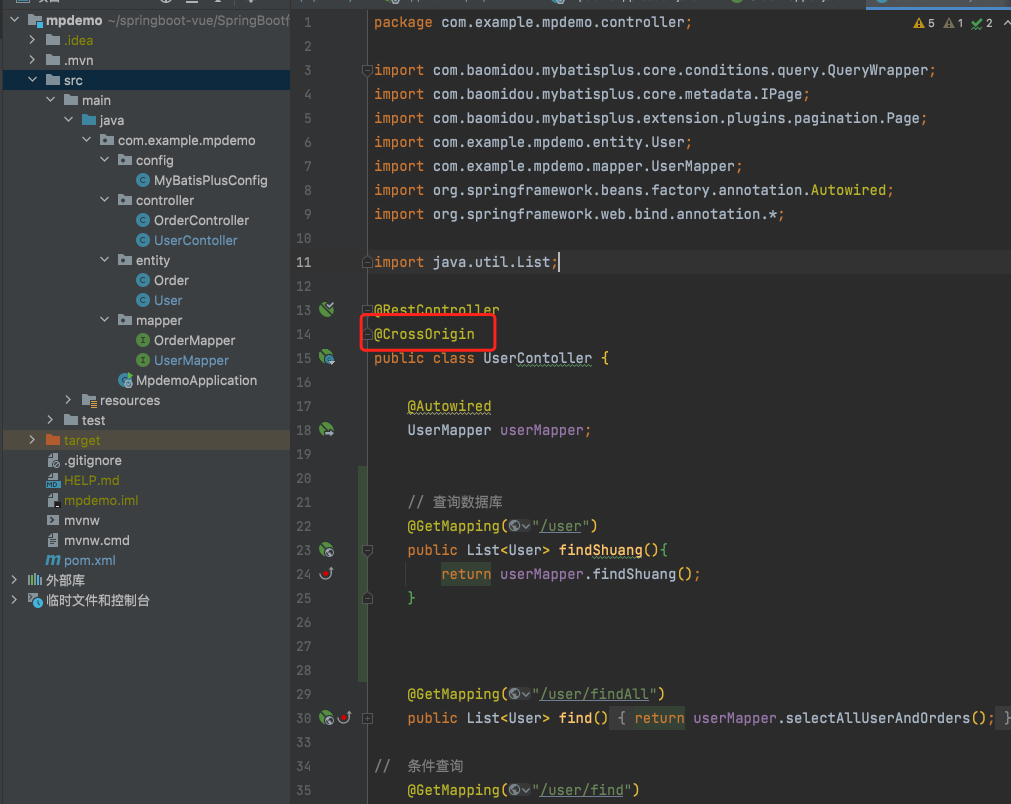
Task: Click the autowired dependency gutter icon on line 18
Action: coord(326,430)
